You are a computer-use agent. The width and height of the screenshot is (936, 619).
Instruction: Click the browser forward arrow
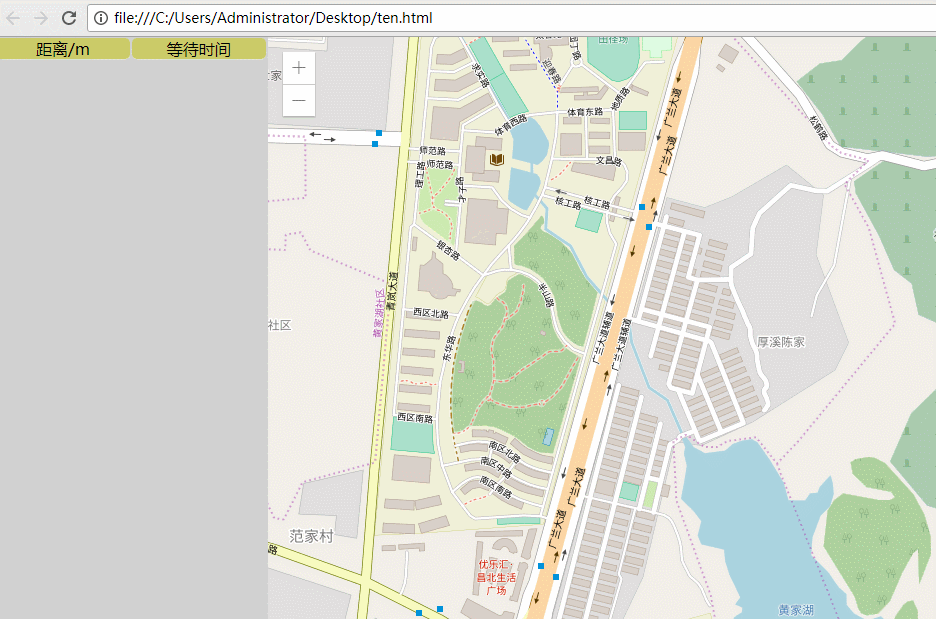click(x=41, y=18)
